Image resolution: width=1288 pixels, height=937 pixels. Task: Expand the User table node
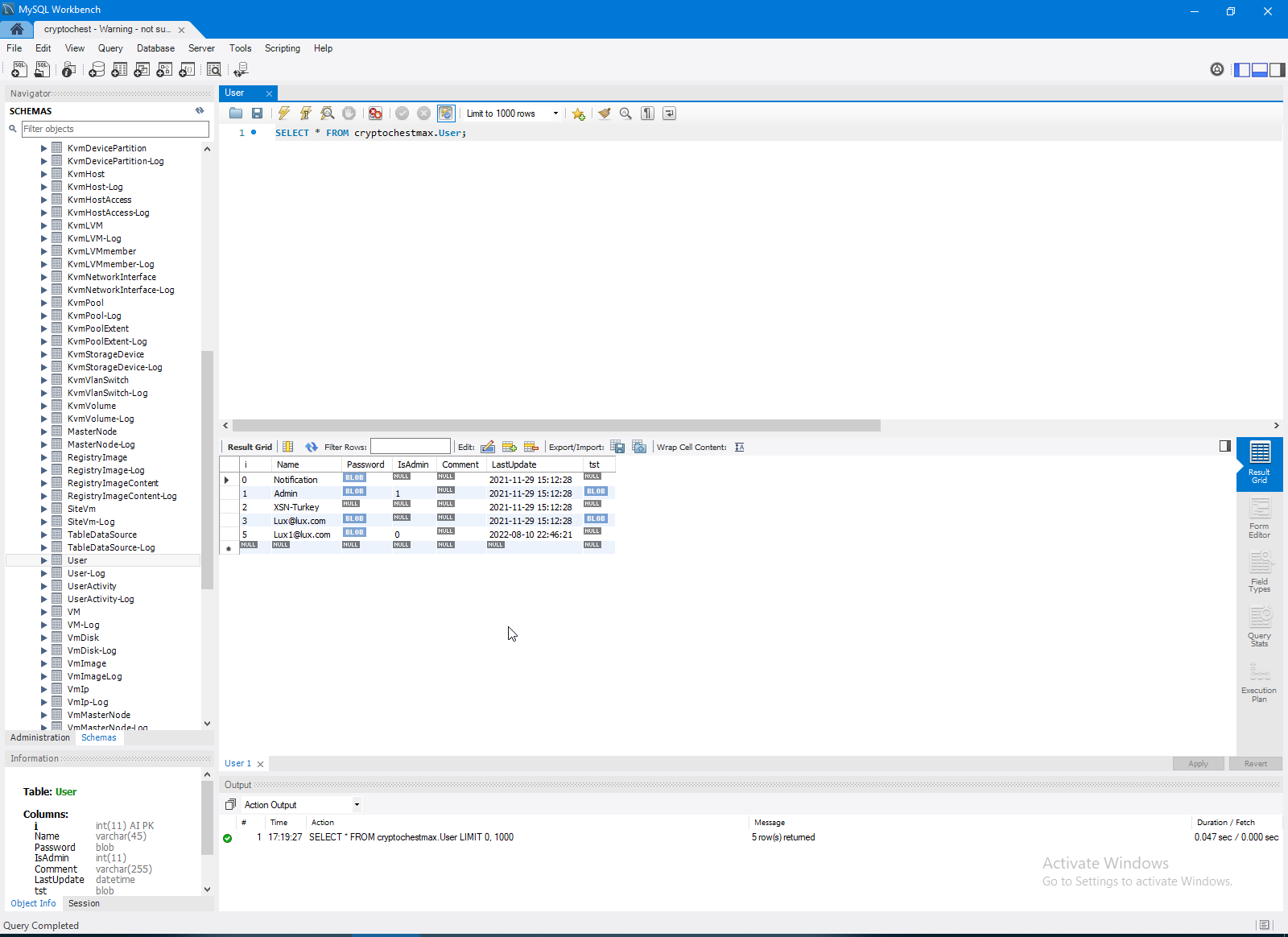click(44, 560)
